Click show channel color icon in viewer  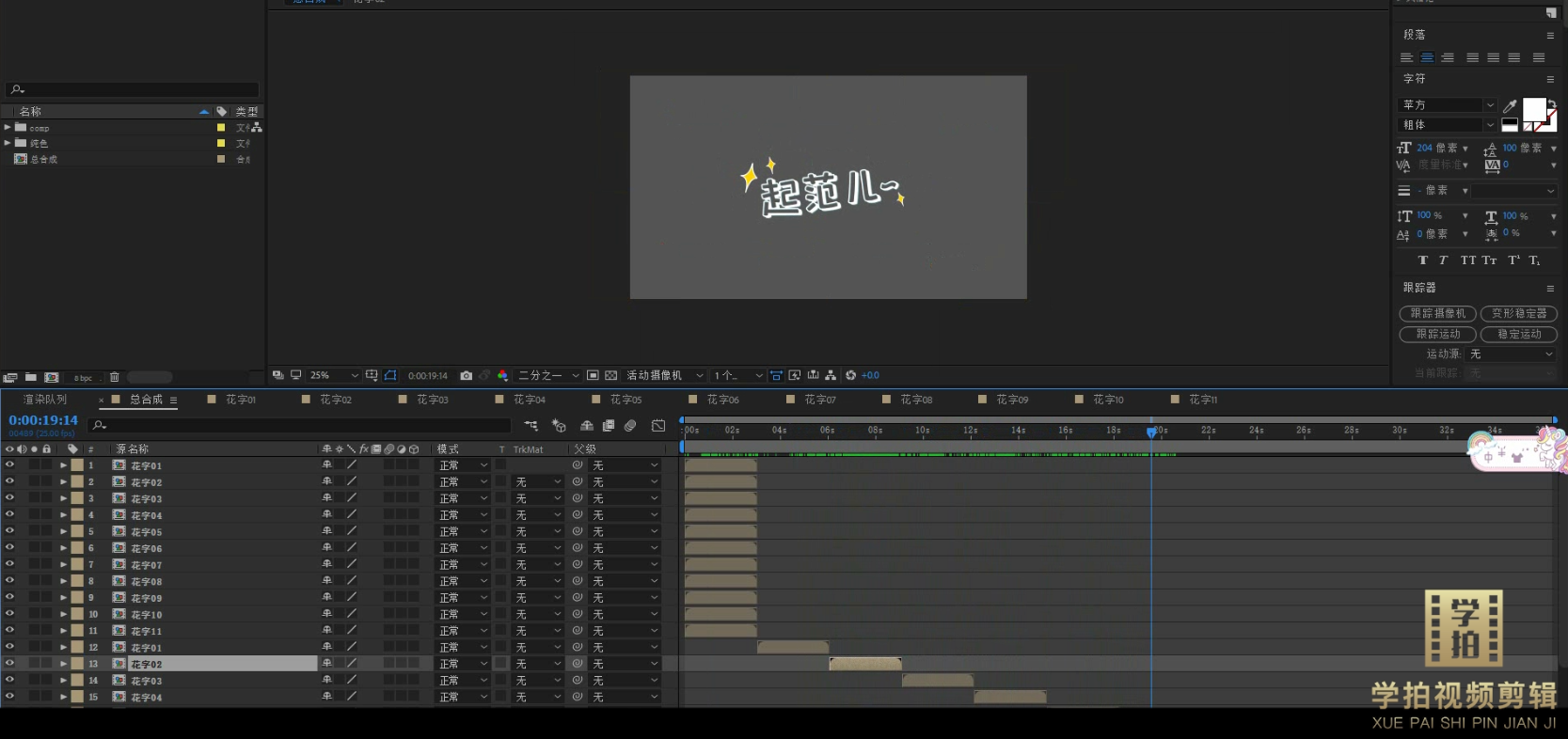[502, 375]
